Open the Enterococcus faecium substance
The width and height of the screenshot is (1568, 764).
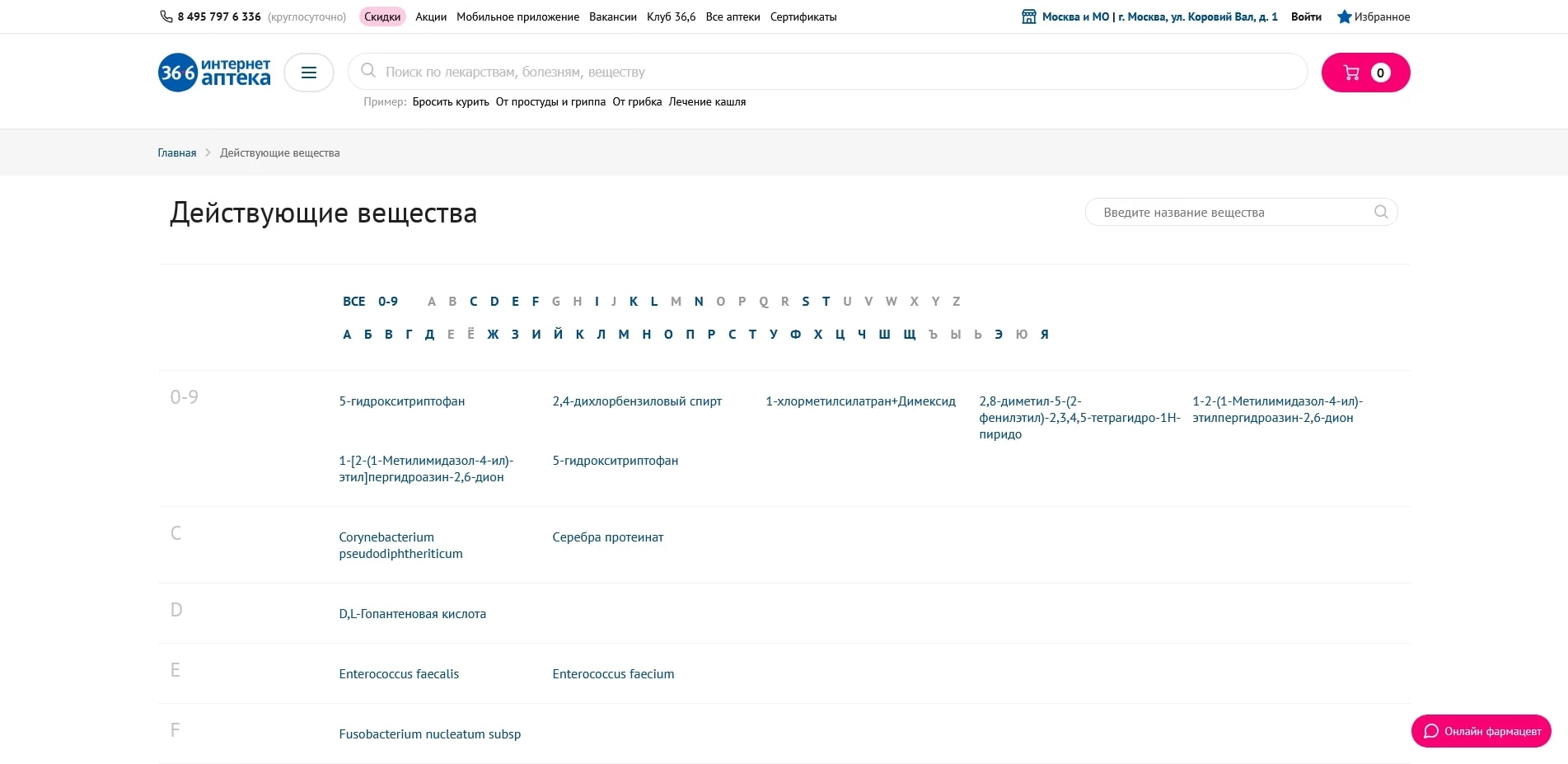coord(613,674)
